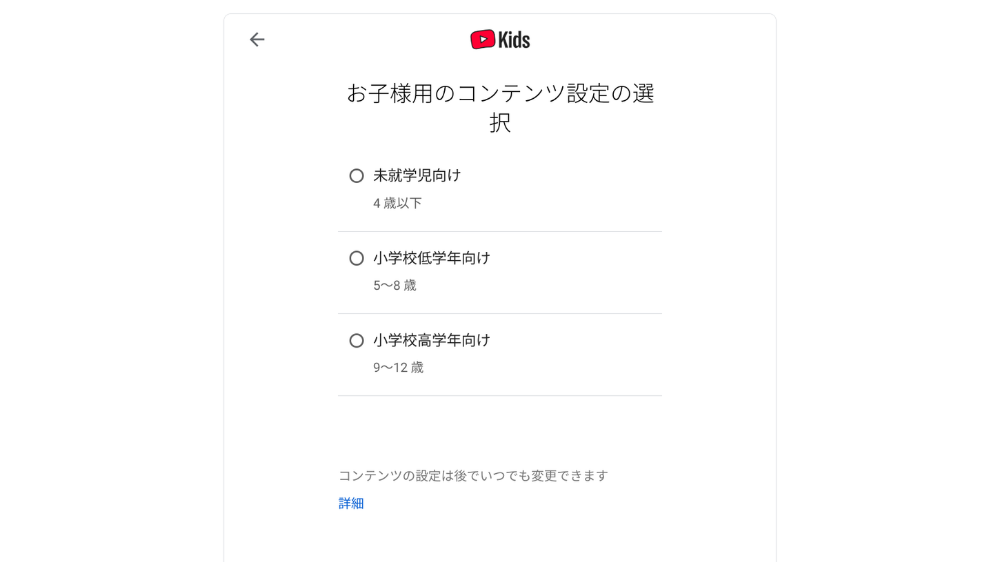
Task: Click the 択 character on heading's second line
Action: tap(500, 122)
